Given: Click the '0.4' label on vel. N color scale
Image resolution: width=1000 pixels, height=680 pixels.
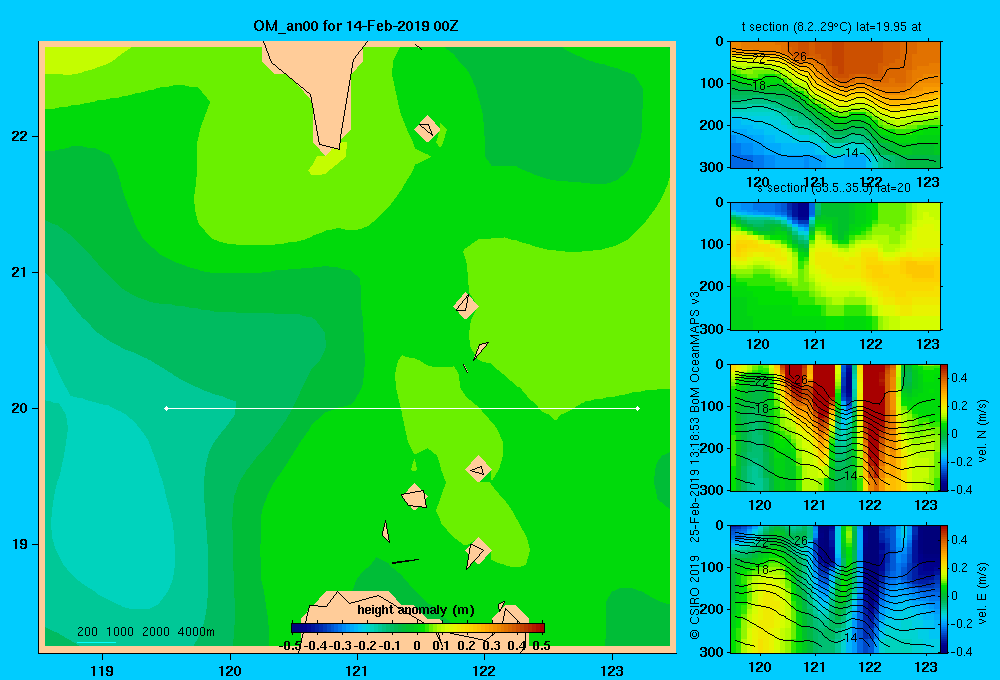Looking at the screenshot, I should tap(959, 378).
